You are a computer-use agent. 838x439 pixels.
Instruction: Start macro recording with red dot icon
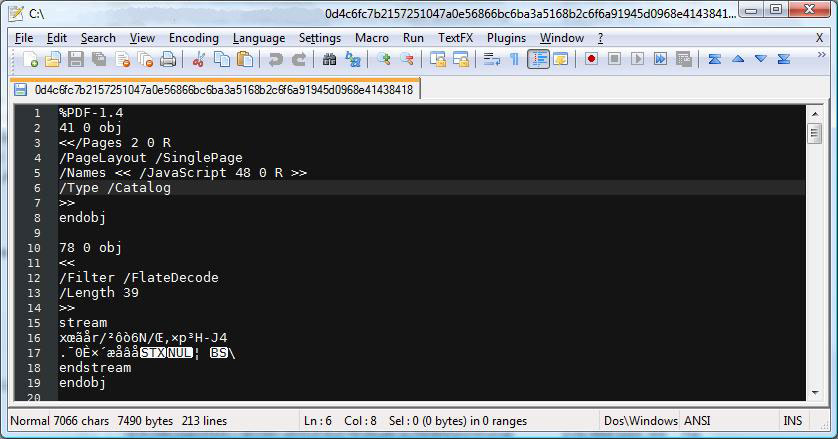[592, 60]
